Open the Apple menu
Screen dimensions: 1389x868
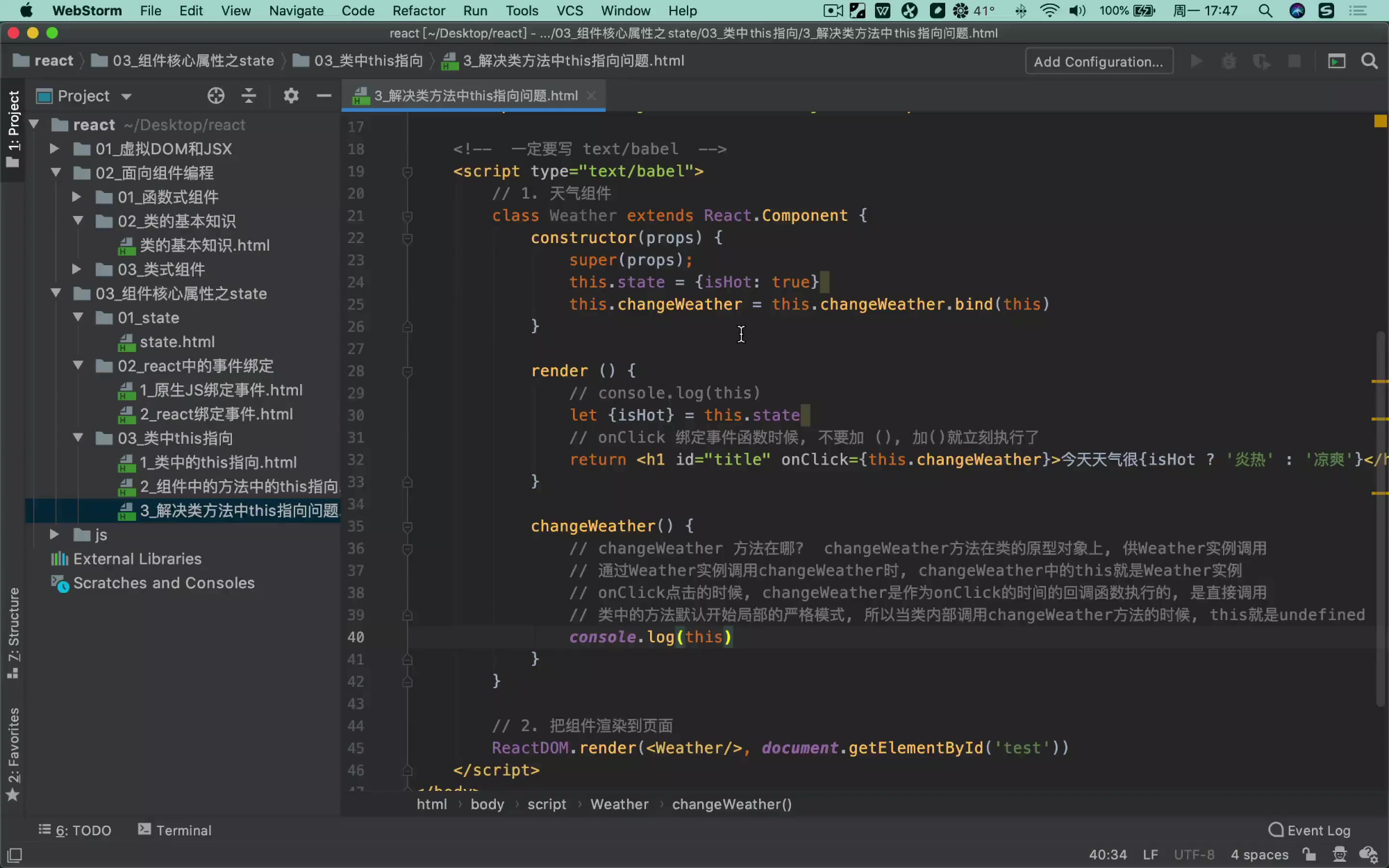point(26,10)
